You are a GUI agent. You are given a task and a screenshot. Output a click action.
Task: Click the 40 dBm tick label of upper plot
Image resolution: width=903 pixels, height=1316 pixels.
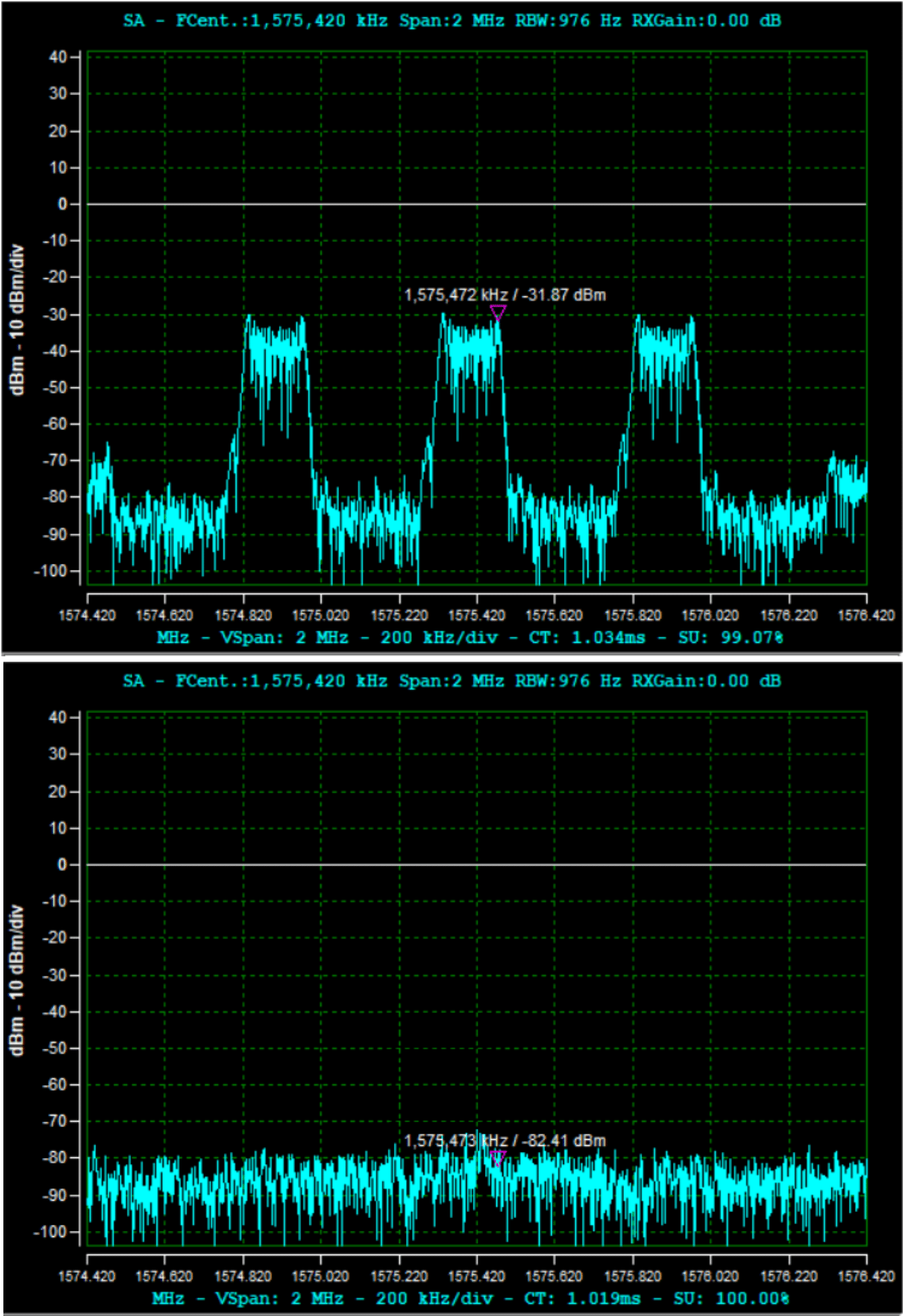[58, 57]
